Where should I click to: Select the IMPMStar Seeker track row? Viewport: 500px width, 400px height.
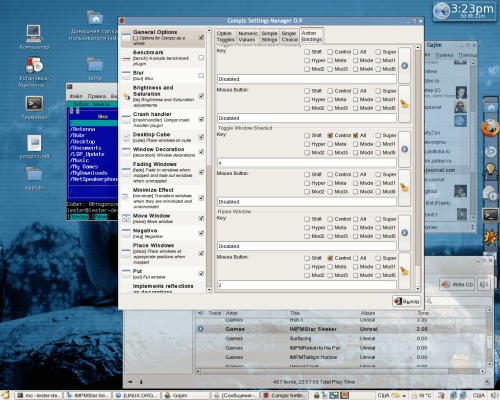coord(341,329)
